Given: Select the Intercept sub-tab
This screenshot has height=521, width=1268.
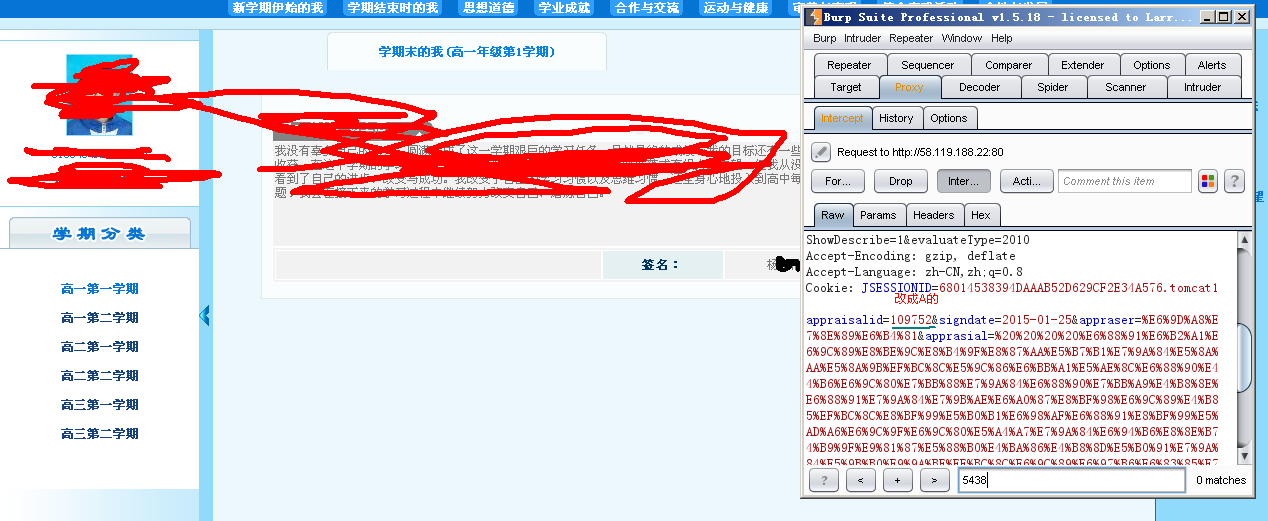Looking at the screenshot, I should tap(842, 118).
